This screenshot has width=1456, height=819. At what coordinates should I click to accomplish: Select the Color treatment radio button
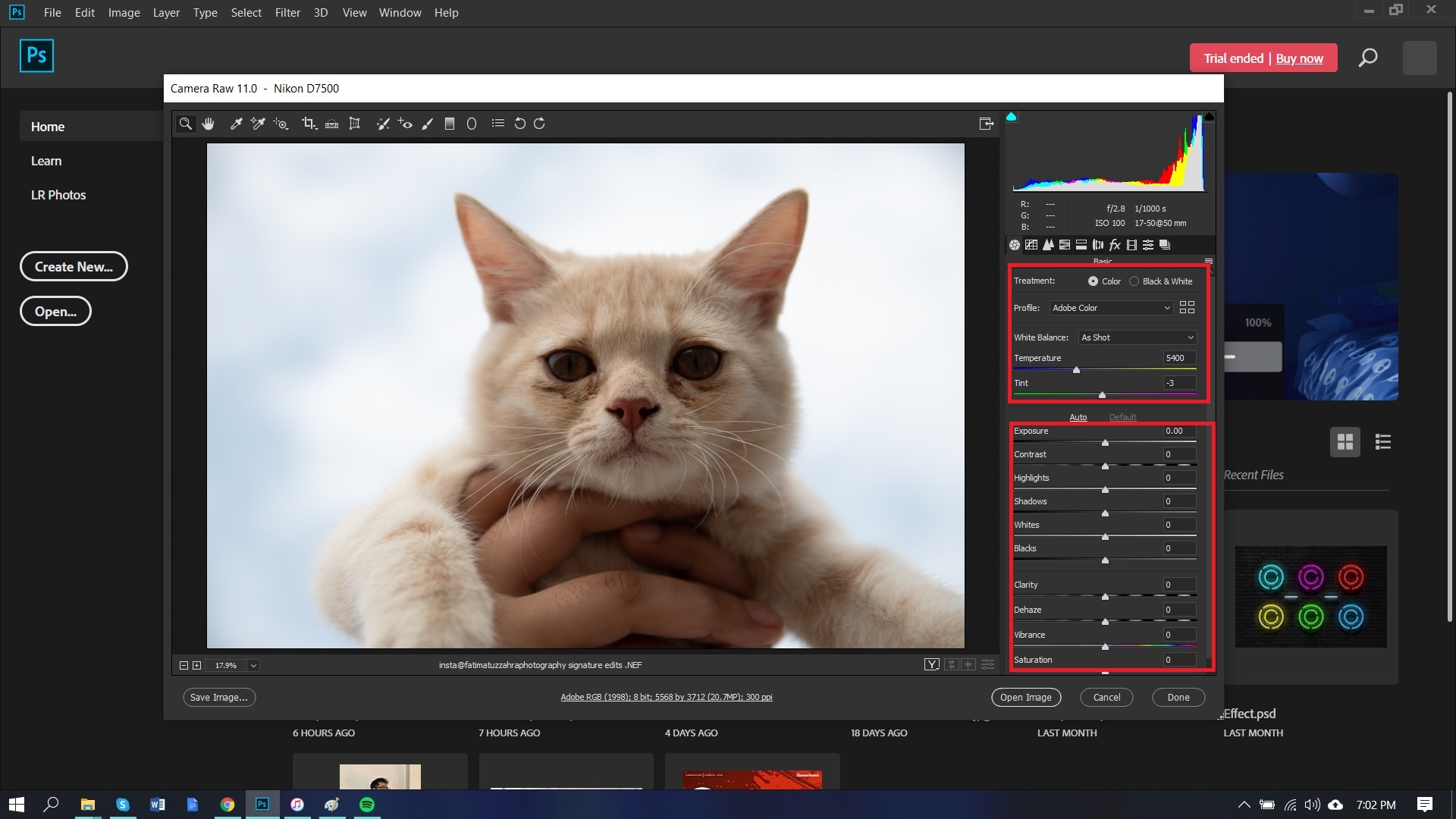[1093, 281]
